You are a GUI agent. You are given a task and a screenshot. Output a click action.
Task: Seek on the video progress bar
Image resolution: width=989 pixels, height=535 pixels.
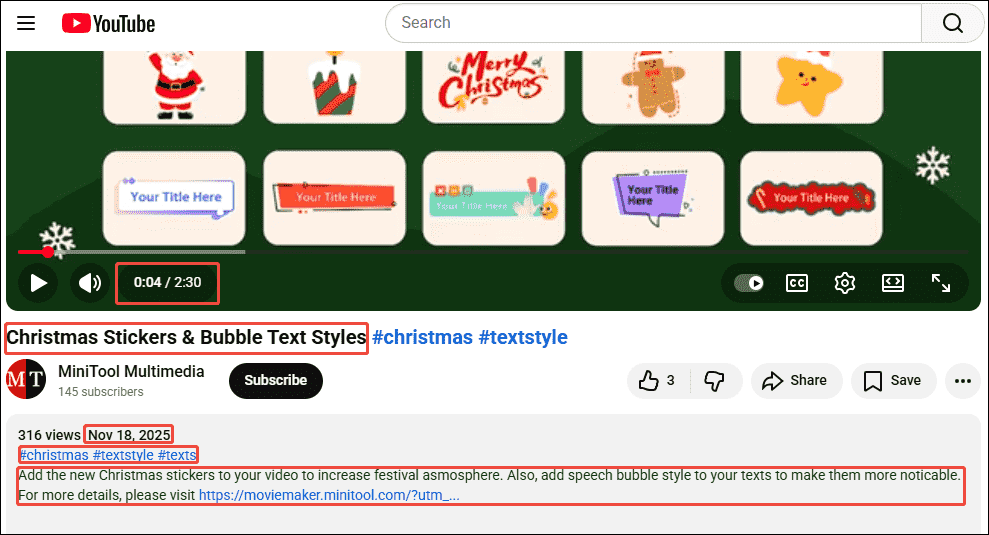tap(492, 252)
